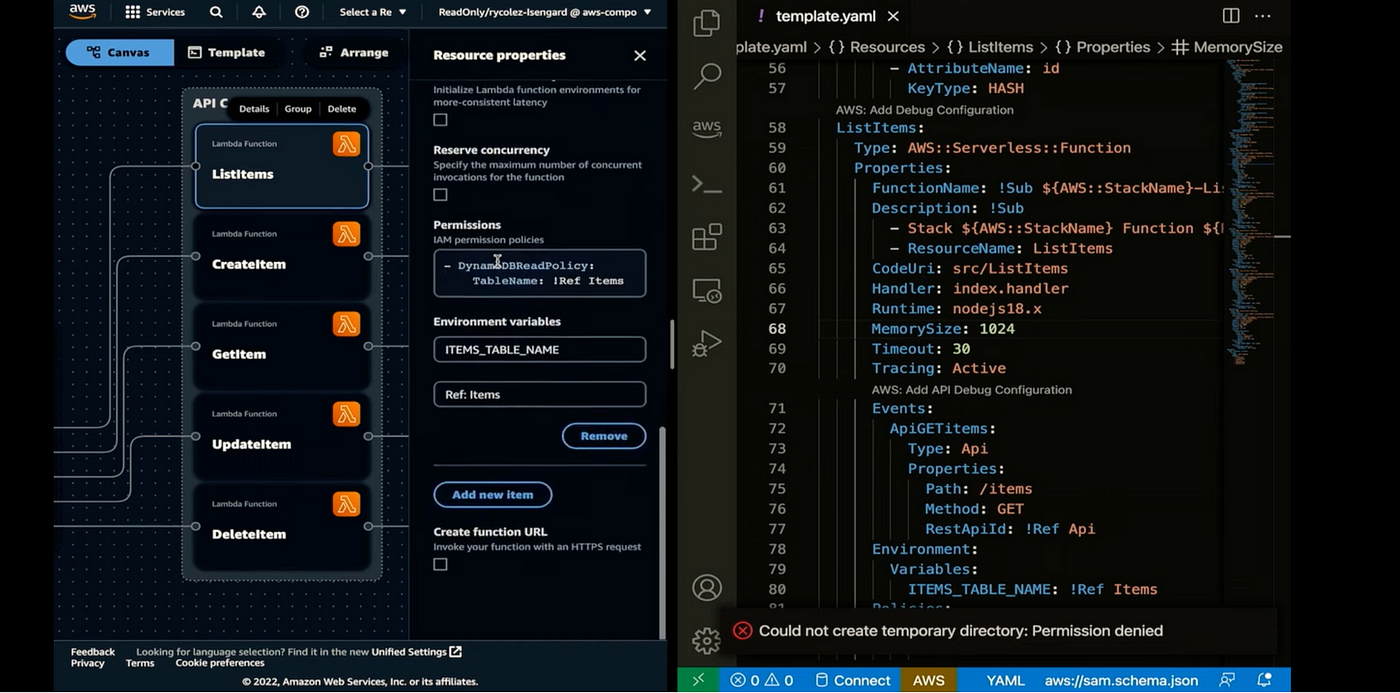Click the Connect status bar item
1400x693 pixels.
click(852, 680)
